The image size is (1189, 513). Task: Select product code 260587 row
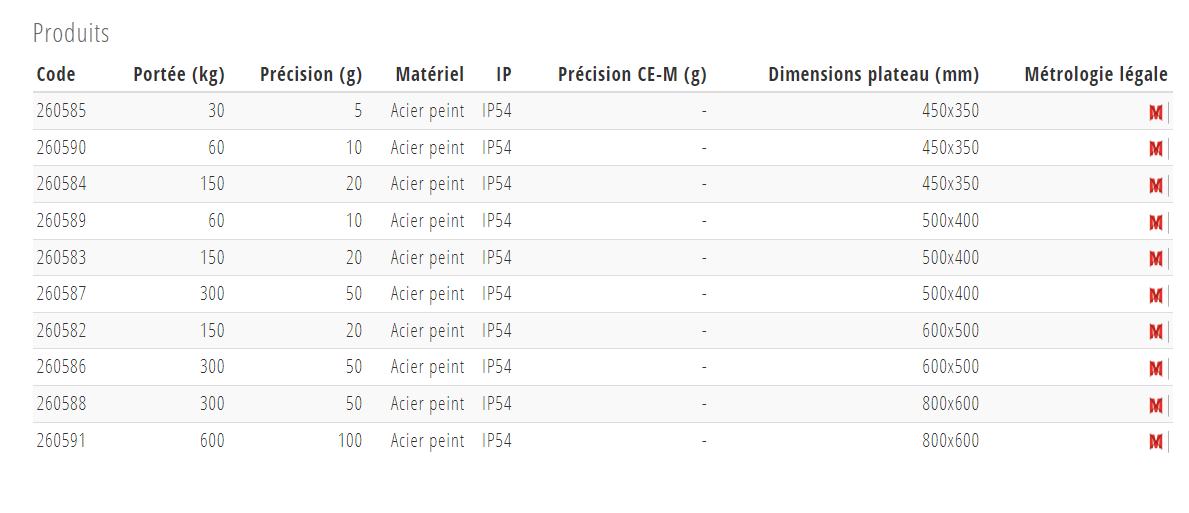(603, 294)
